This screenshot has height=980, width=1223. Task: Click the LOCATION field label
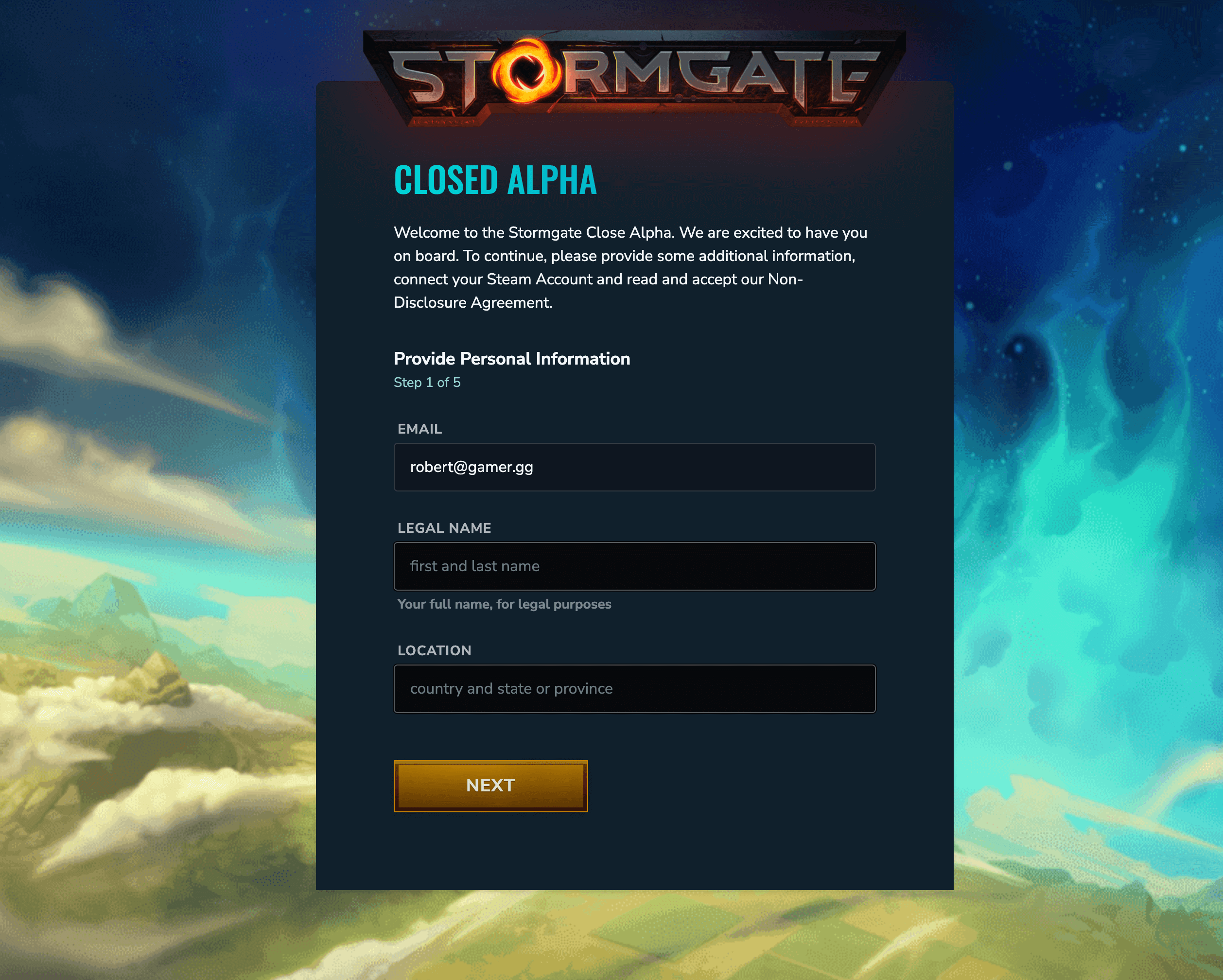(434, 650)
